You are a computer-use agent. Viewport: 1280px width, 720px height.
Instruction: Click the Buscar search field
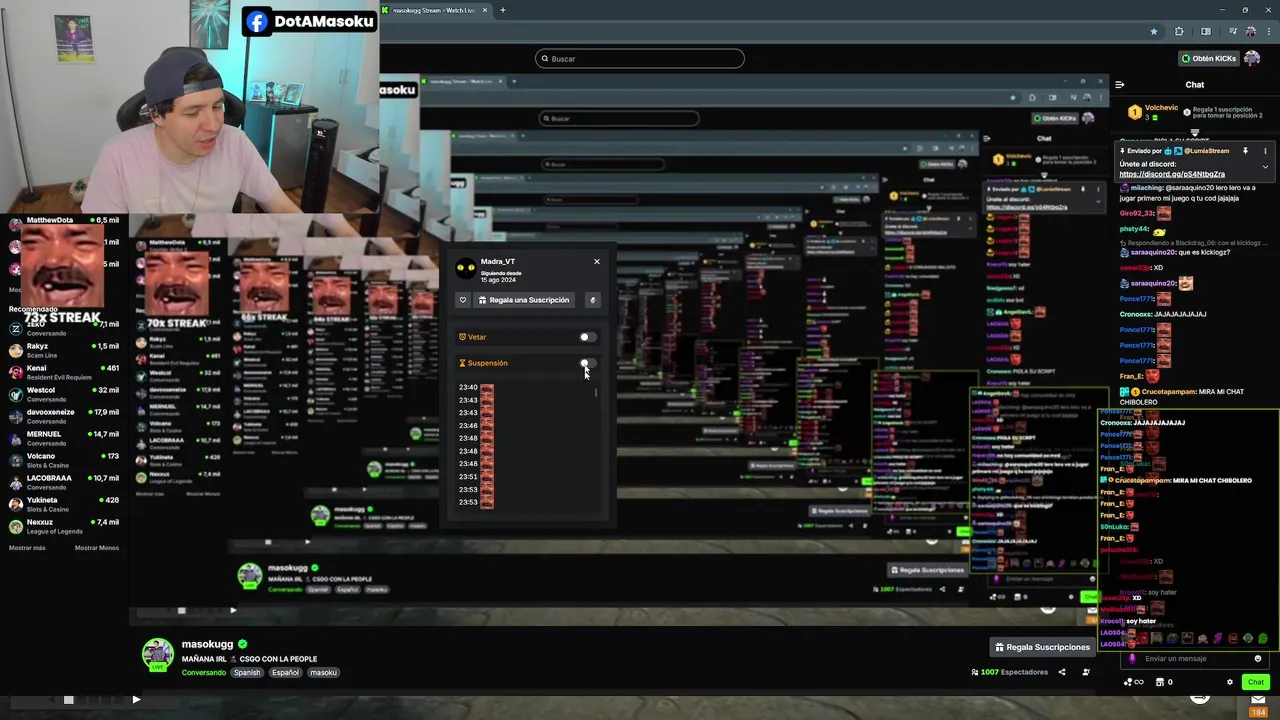click(640, 58)
